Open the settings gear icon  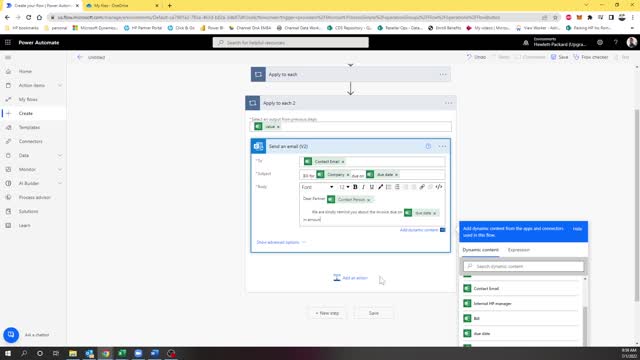(x=600, y=42)
